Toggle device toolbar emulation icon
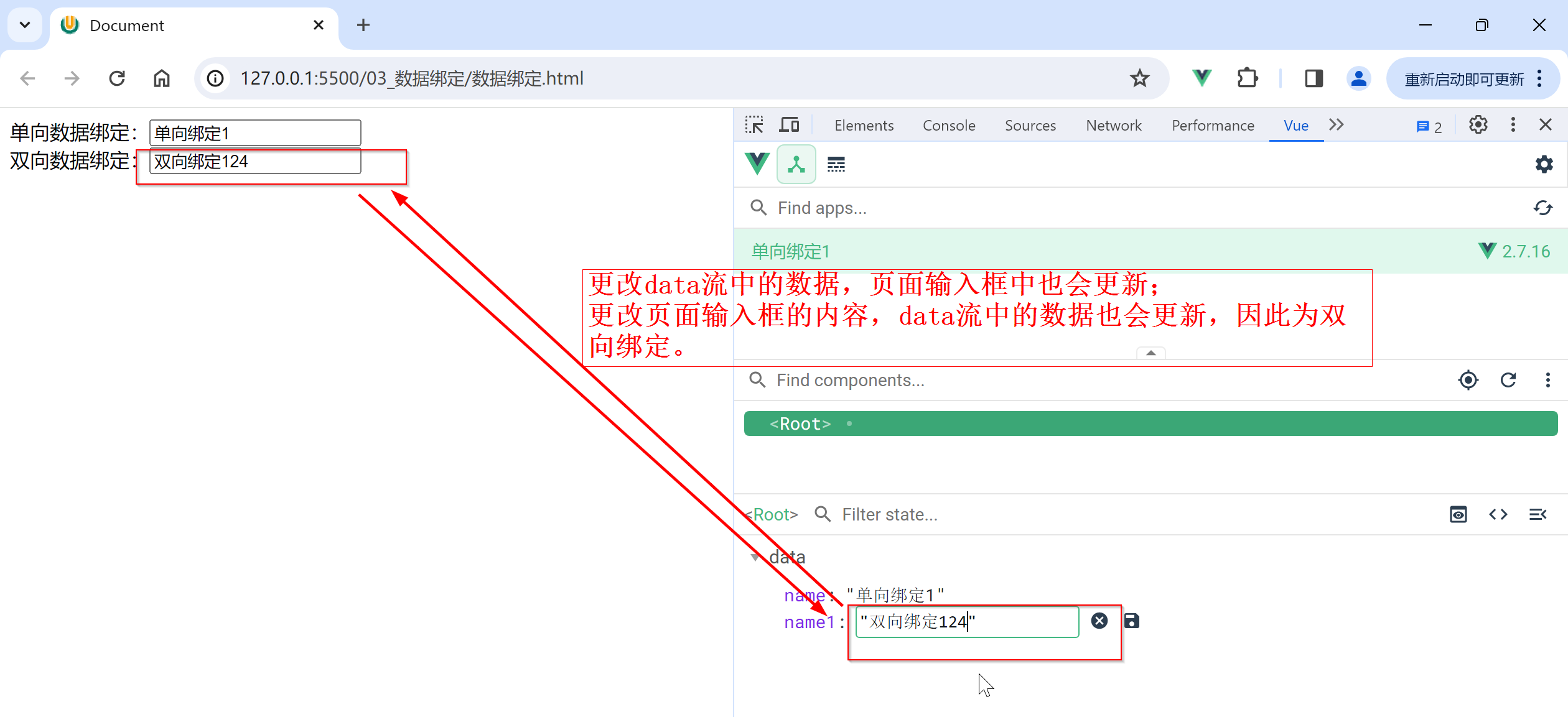The width and height of the screenshot is (1568, 717). click(790, 125)
